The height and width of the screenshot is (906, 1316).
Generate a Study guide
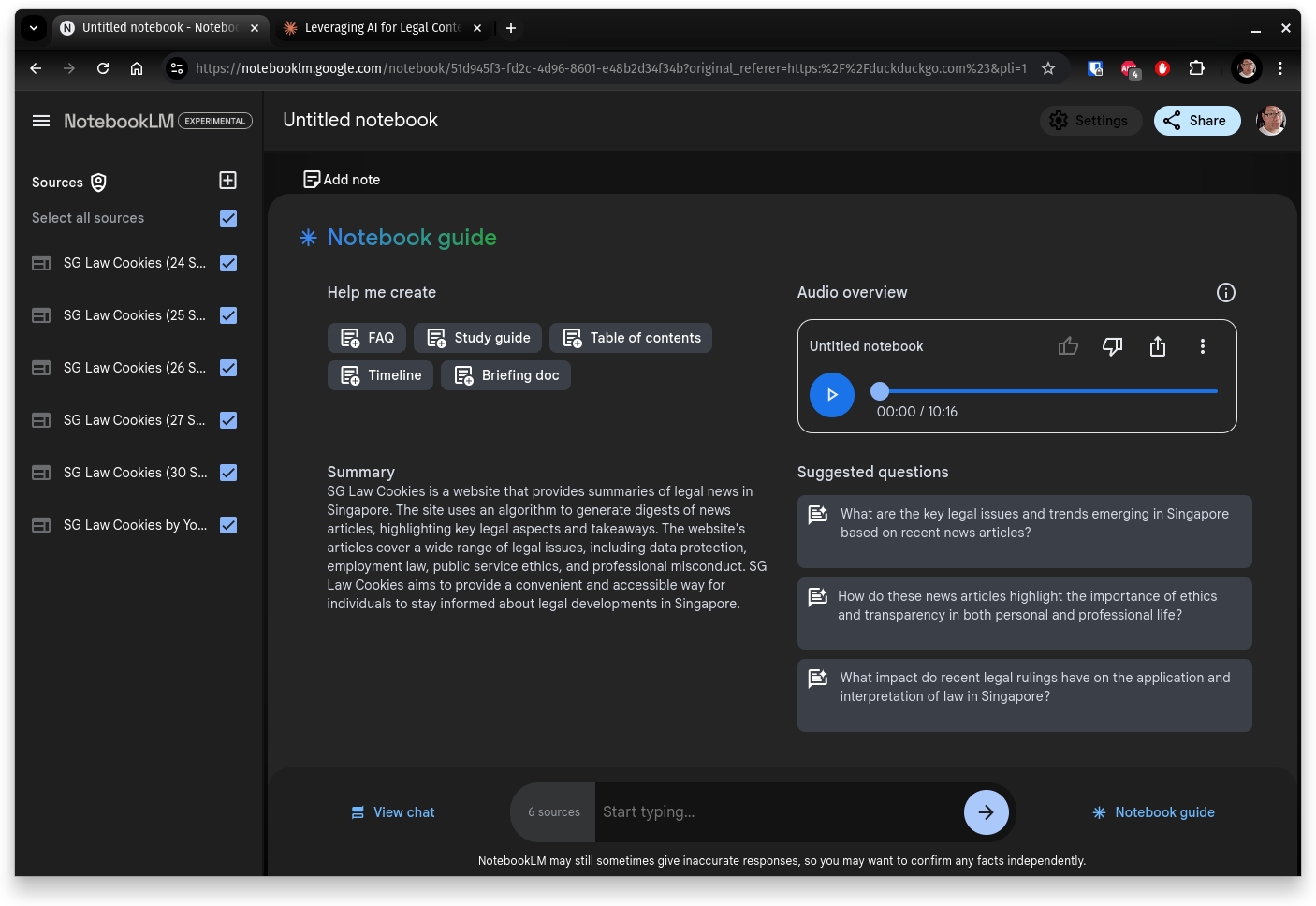pyautogui.click(x=477, y=338)
